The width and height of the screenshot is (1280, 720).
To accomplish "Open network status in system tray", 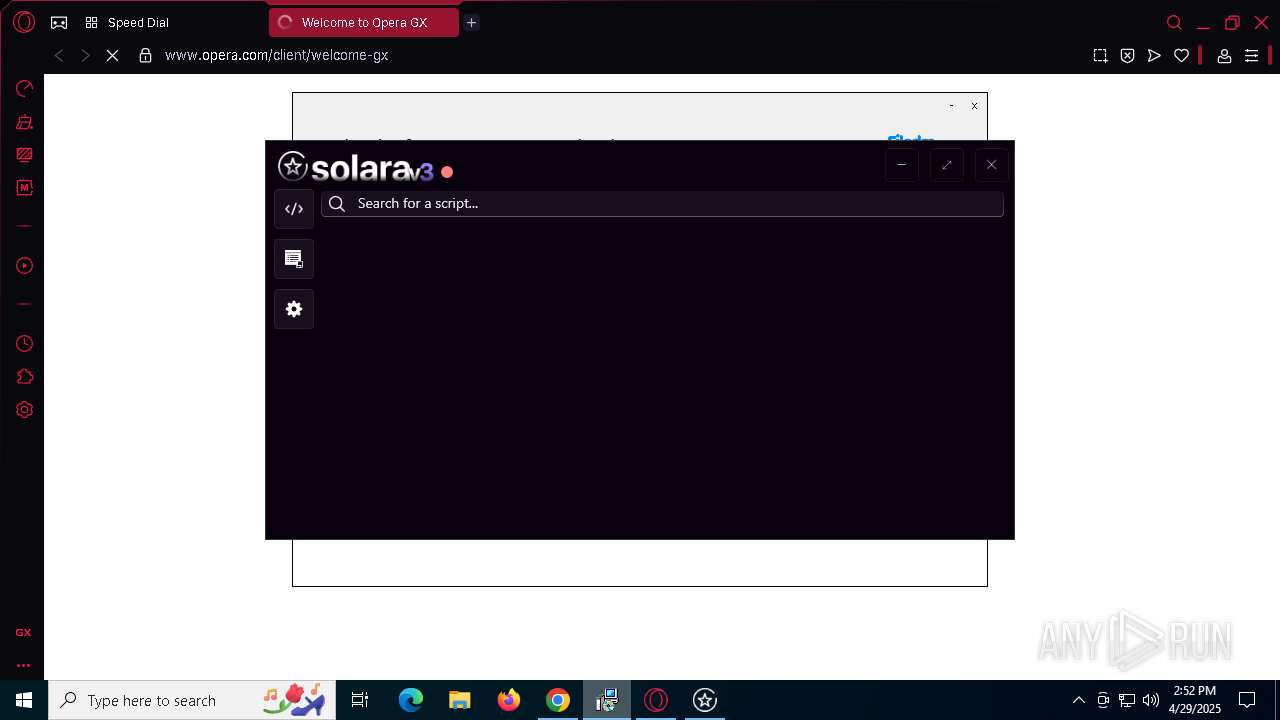I will (x=1127, y=700).
